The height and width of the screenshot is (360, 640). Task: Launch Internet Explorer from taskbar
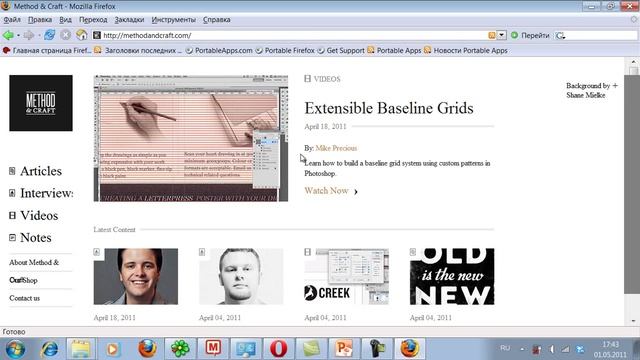pyautogui.click(x=49, y=349)
